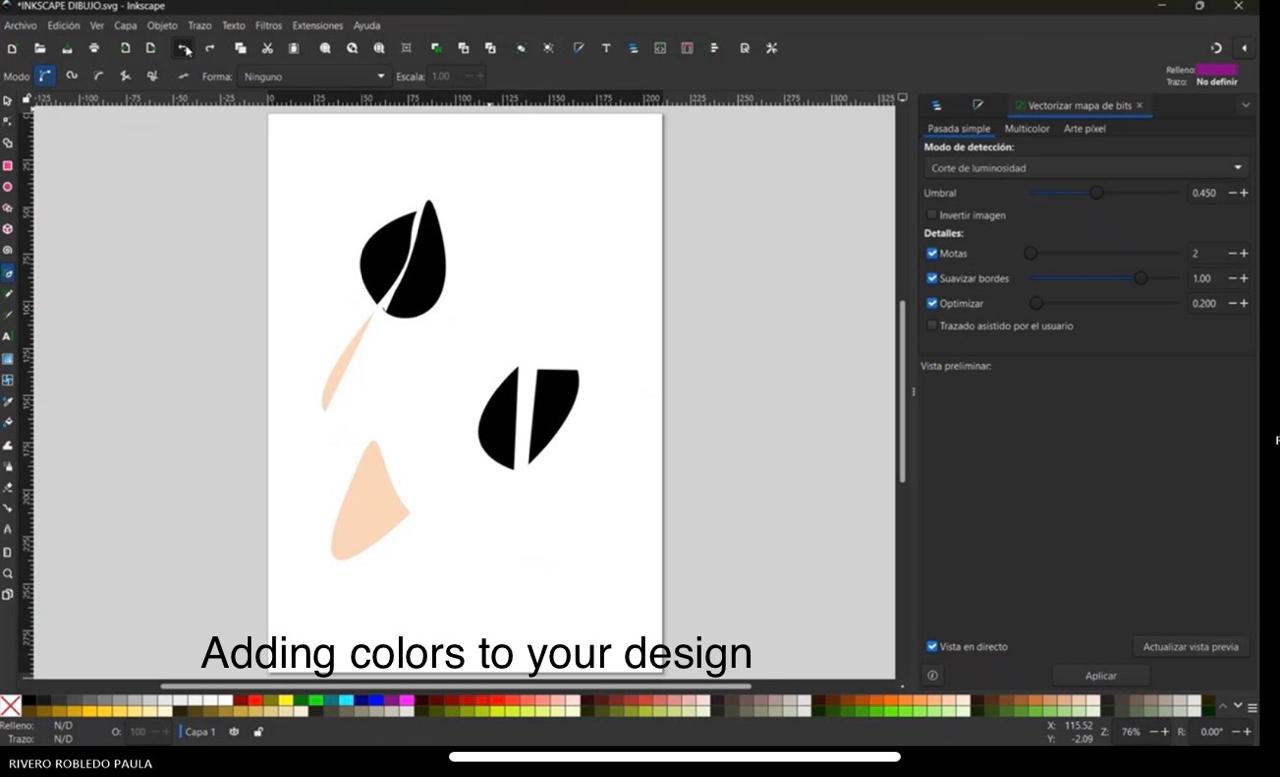Click the Umbral value field 0.450
The height and width of the screenshot is (777, 1280).
point(1204,193)
